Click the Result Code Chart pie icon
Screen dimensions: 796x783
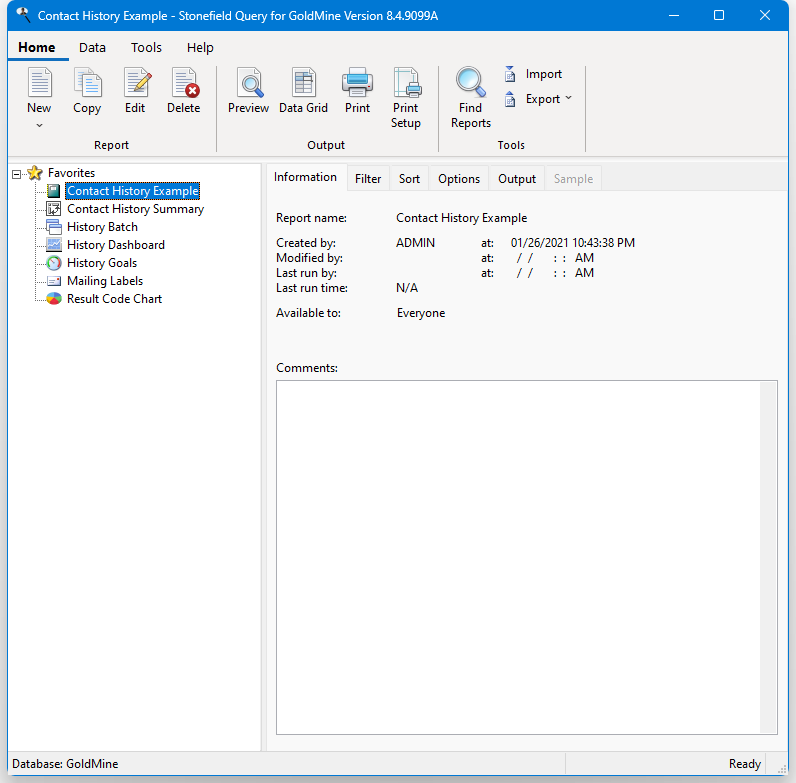tap(53, 299)
